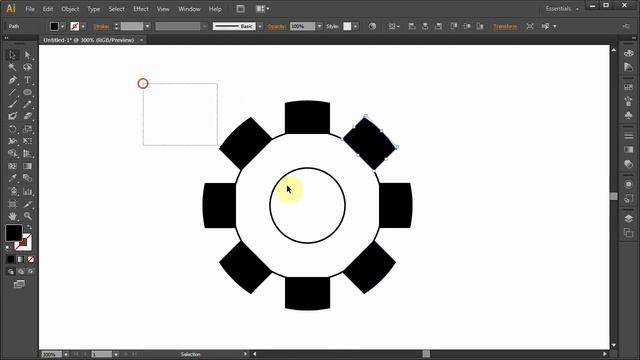Click the Stroke panel link

(x=101, y=27)
